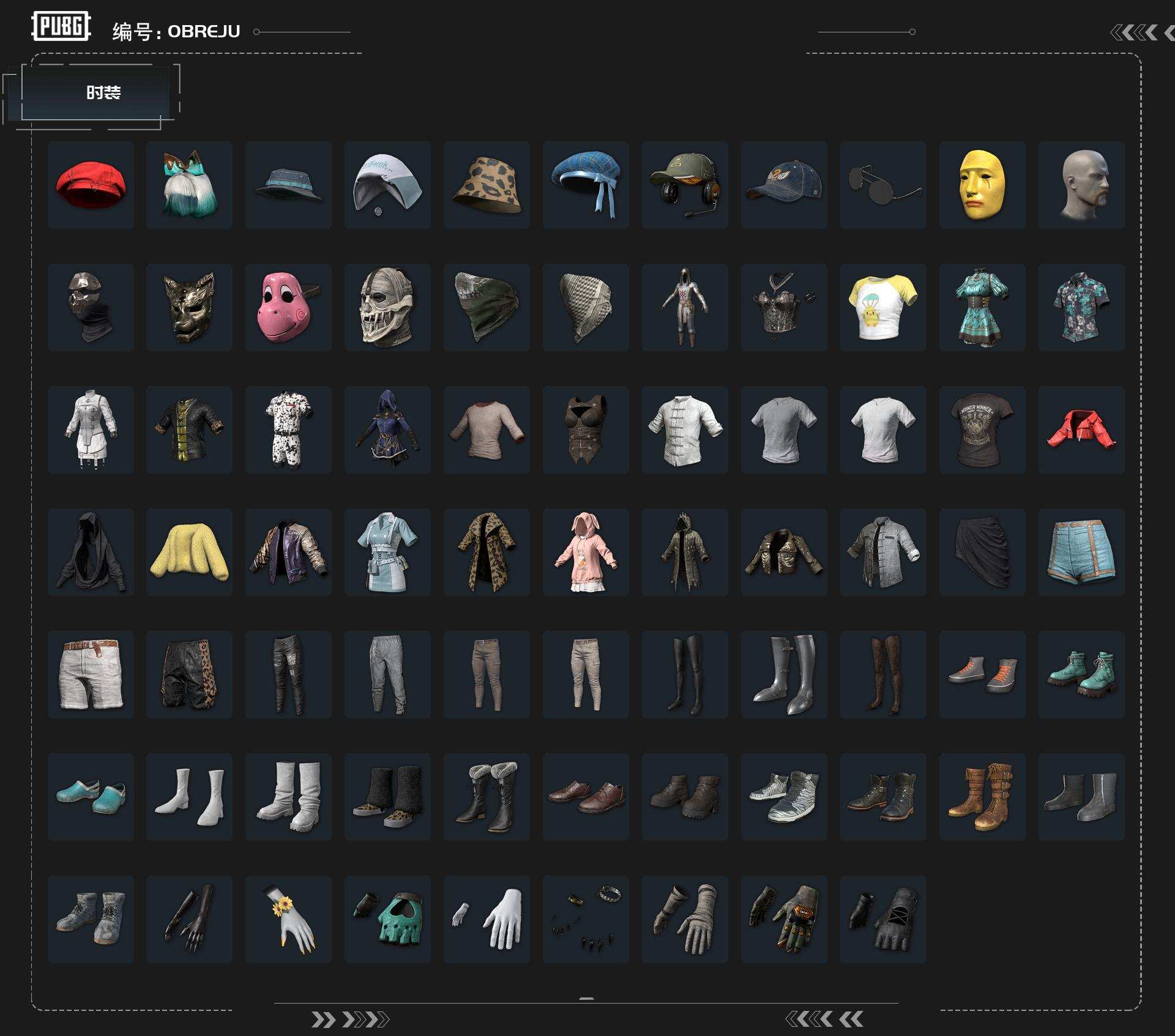Select the white hooded cap
1175x1036 pixels.
coord(387,185)
